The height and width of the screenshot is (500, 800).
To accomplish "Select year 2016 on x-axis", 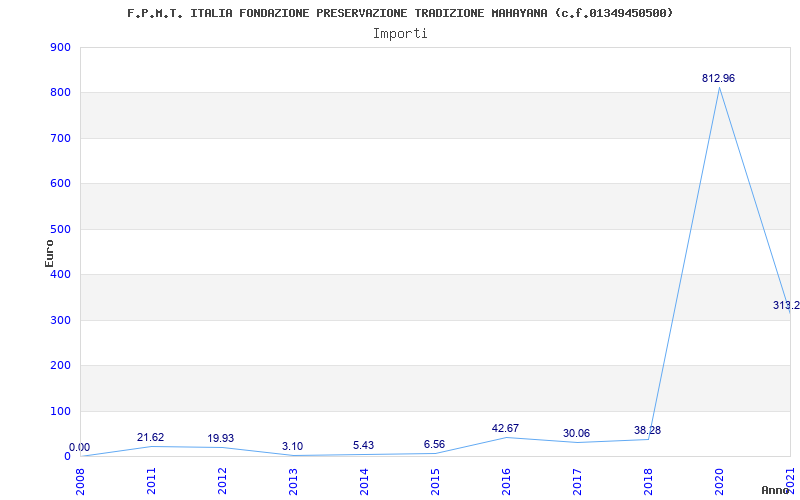I will 506,482.
